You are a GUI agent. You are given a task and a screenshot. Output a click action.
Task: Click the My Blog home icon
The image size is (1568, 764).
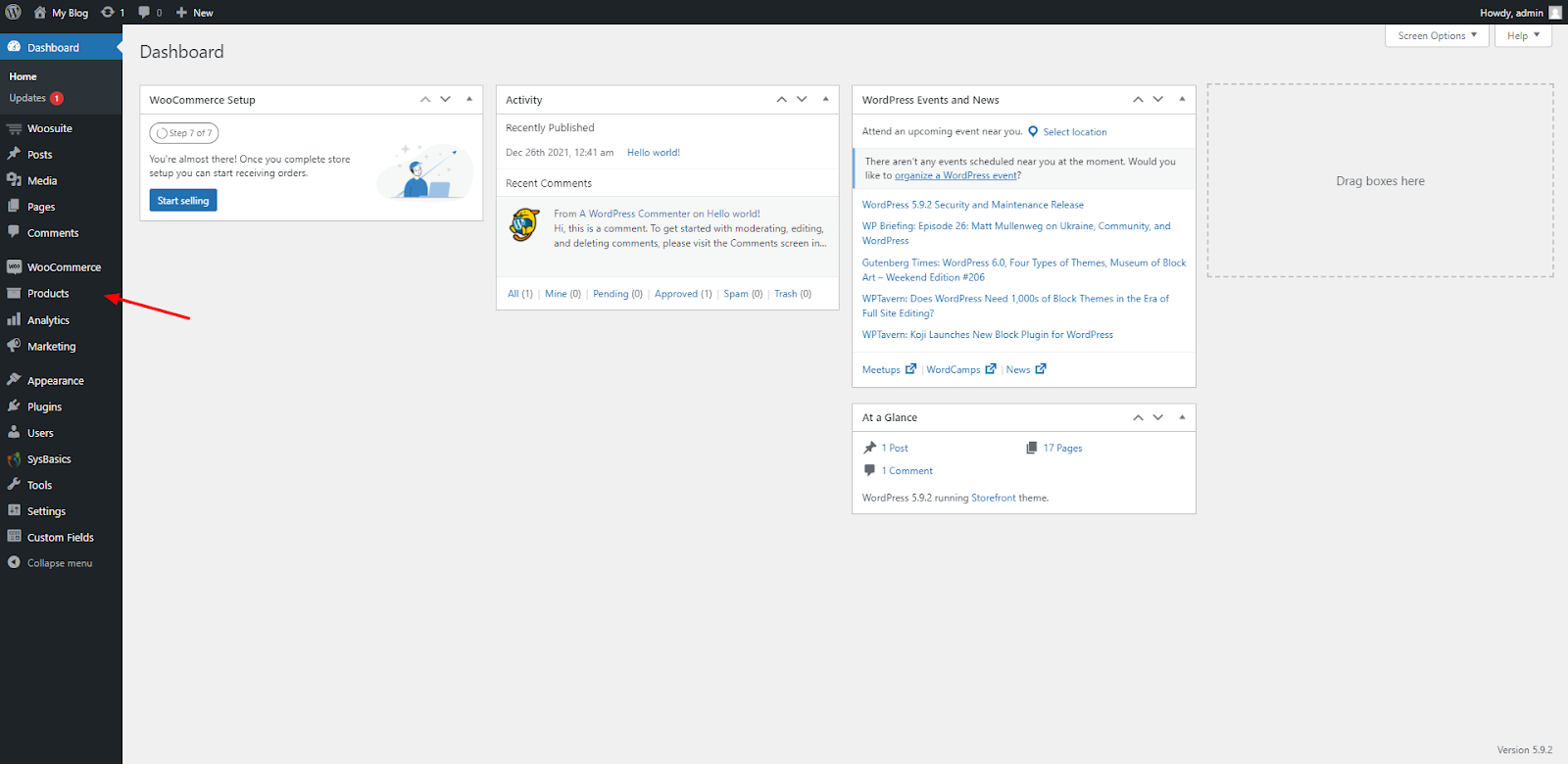(40, 13)
